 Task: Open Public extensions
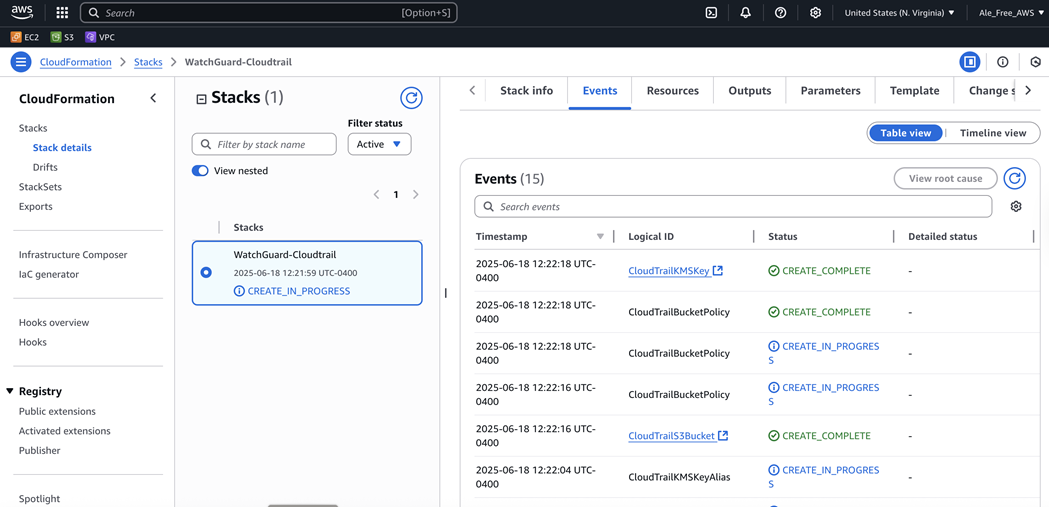pyautogui.click(x=57, y=411)
